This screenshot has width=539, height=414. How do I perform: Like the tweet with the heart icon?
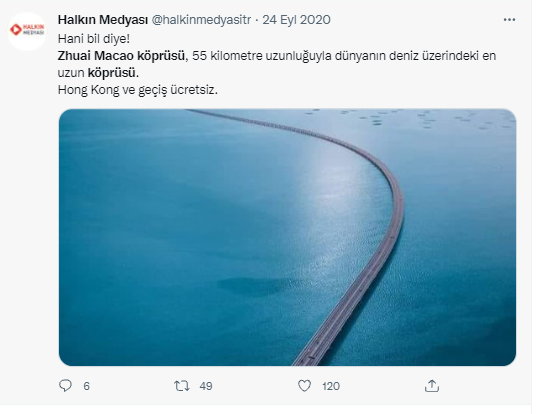304,386
